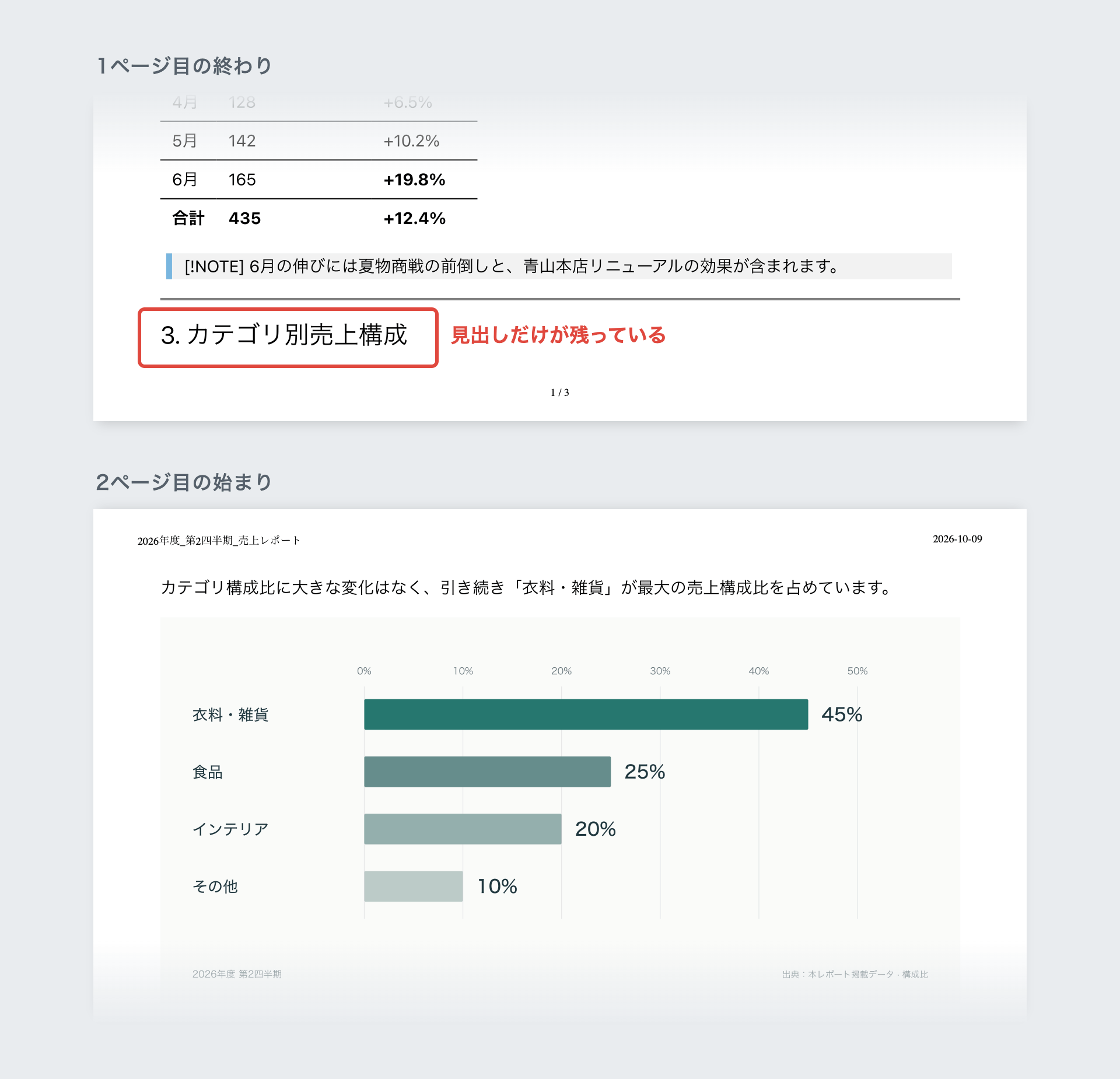1120x1079 pixels.
Task: Click the その他 bar in the chart
Action: click(x=414, y=887)
